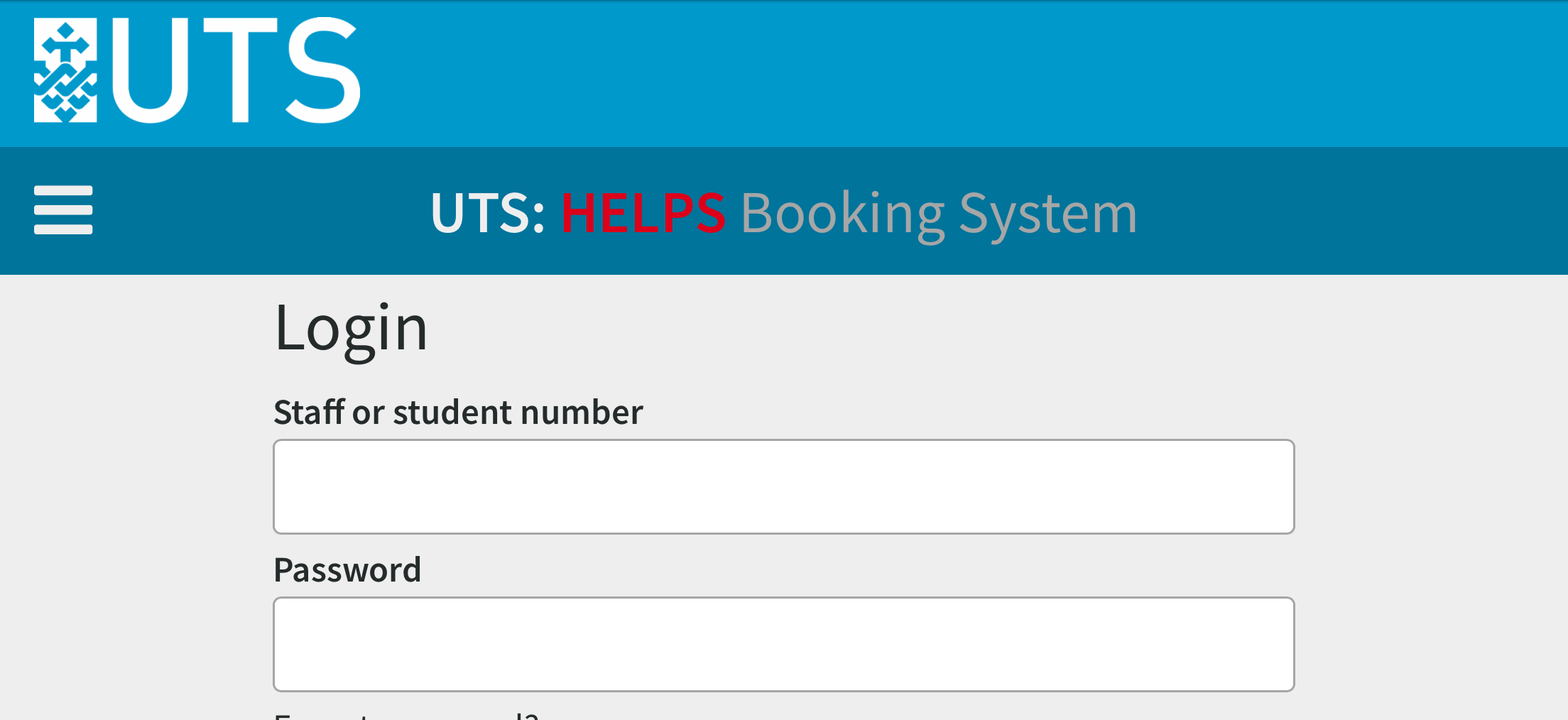Focus the Password input box
1568x720 pixels.
coord(784,644)
